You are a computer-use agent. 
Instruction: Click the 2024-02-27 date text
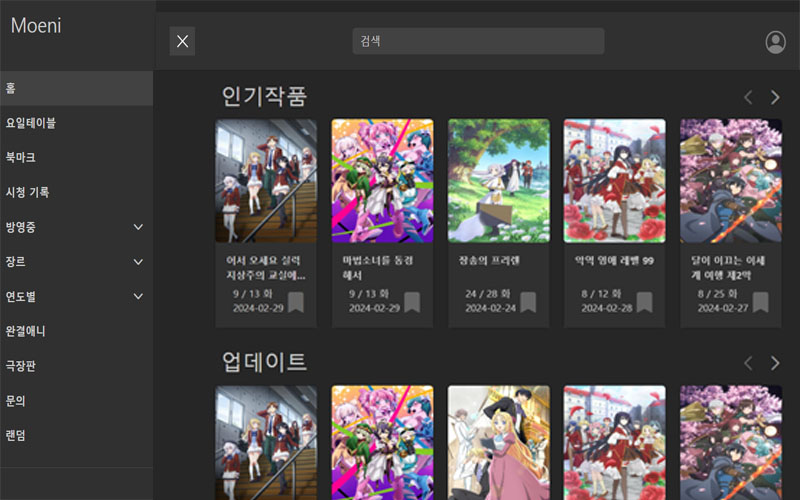[x=723, y=308]
